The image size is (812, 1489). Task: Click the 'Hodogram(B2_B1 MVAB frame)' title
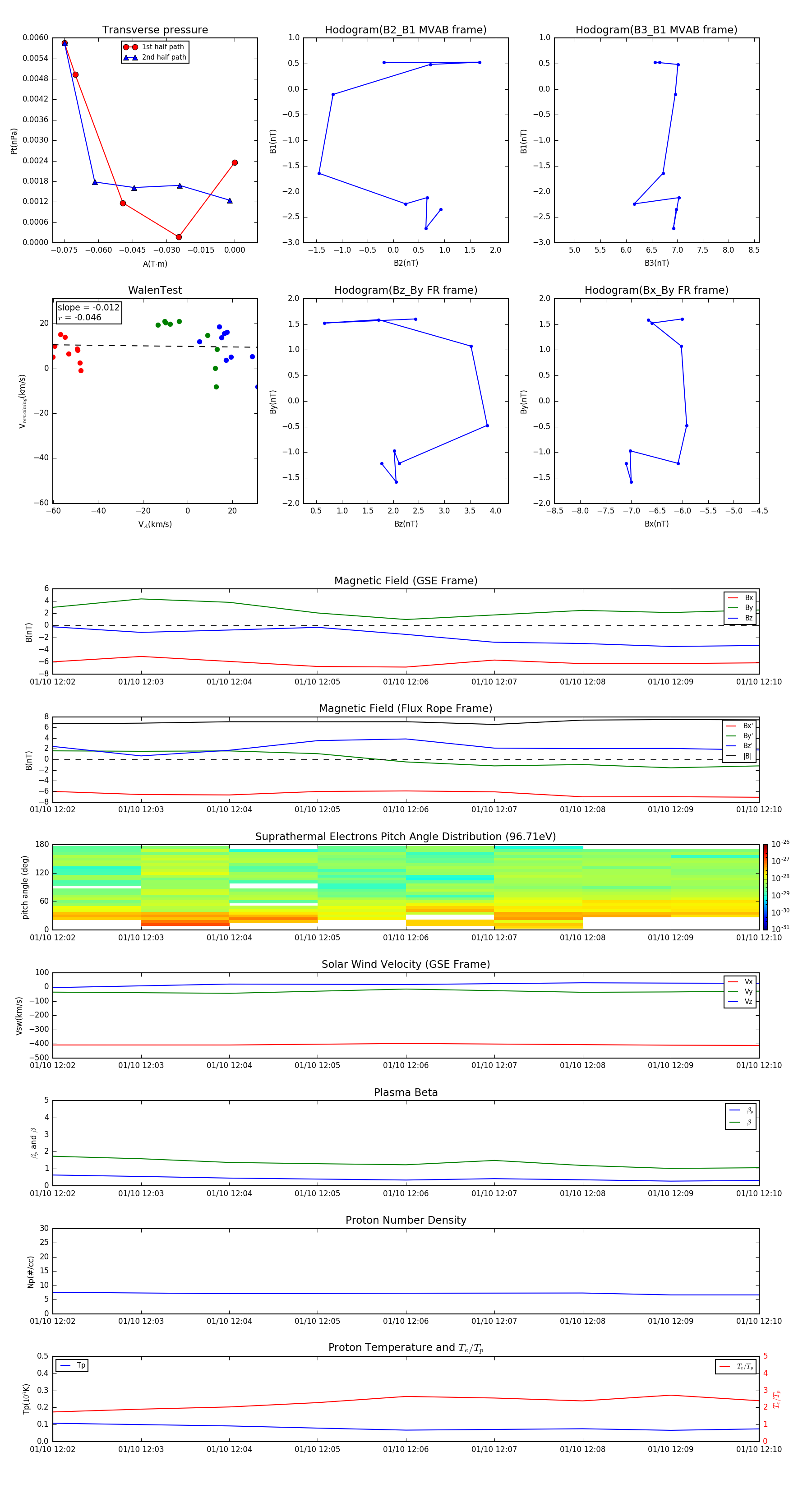pyautogui.click(x=406, y=30)
